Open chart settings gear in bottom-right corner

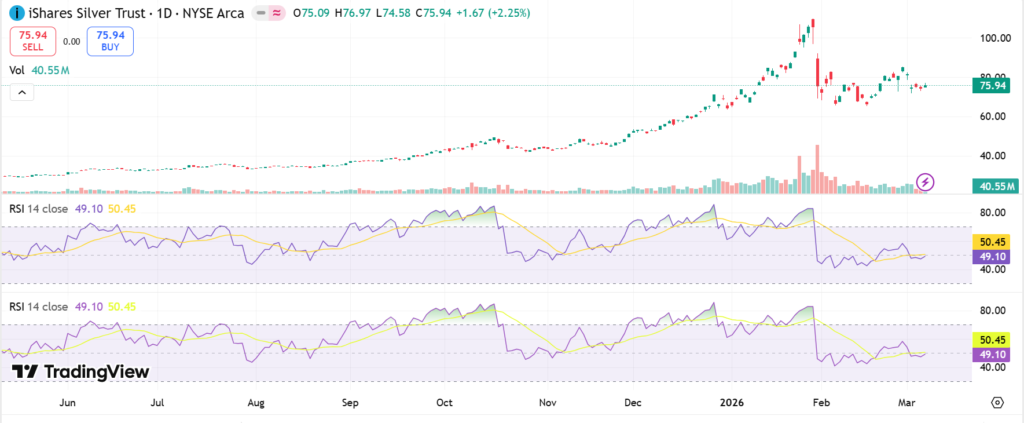click(996, 402)
